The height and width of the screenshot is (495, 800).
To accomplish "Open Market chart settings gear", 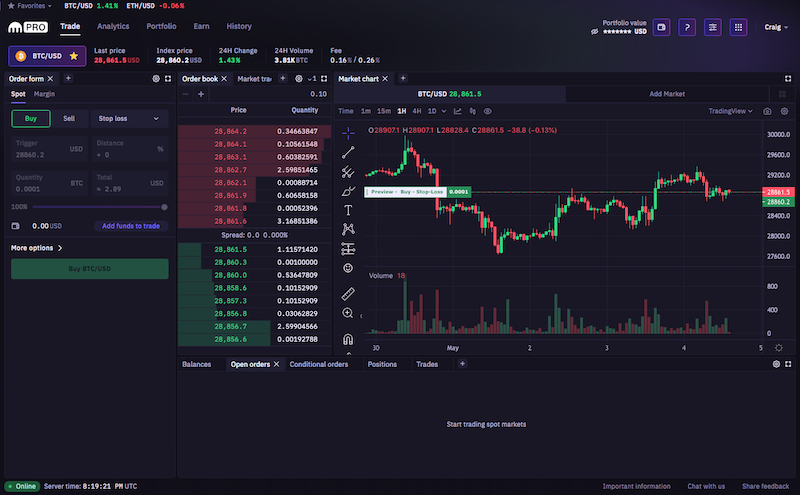I will 784,111.
